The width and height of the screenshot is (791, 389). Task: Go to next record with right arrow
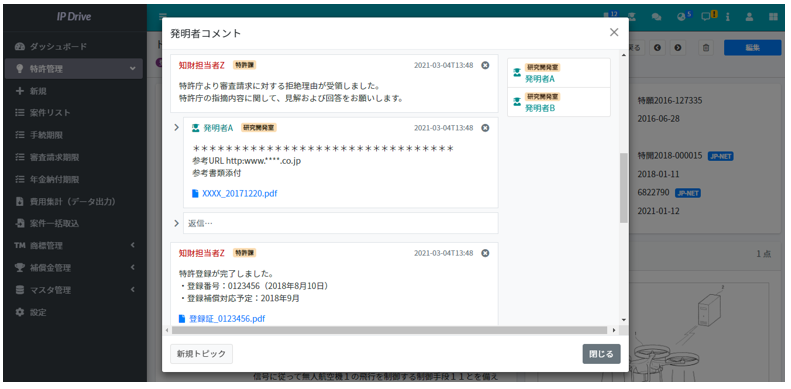pos(677,48)
